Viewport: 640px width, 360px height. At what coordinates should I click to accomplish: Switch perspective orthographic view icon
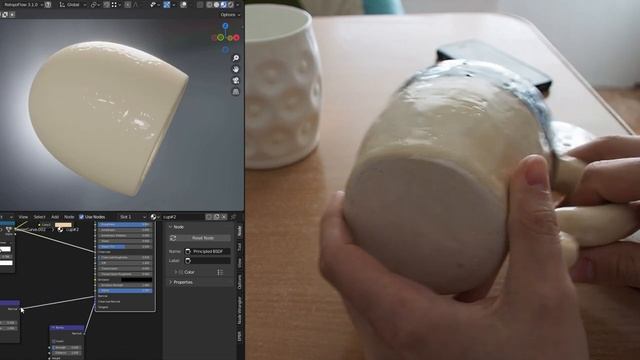[x=236, y=92]
